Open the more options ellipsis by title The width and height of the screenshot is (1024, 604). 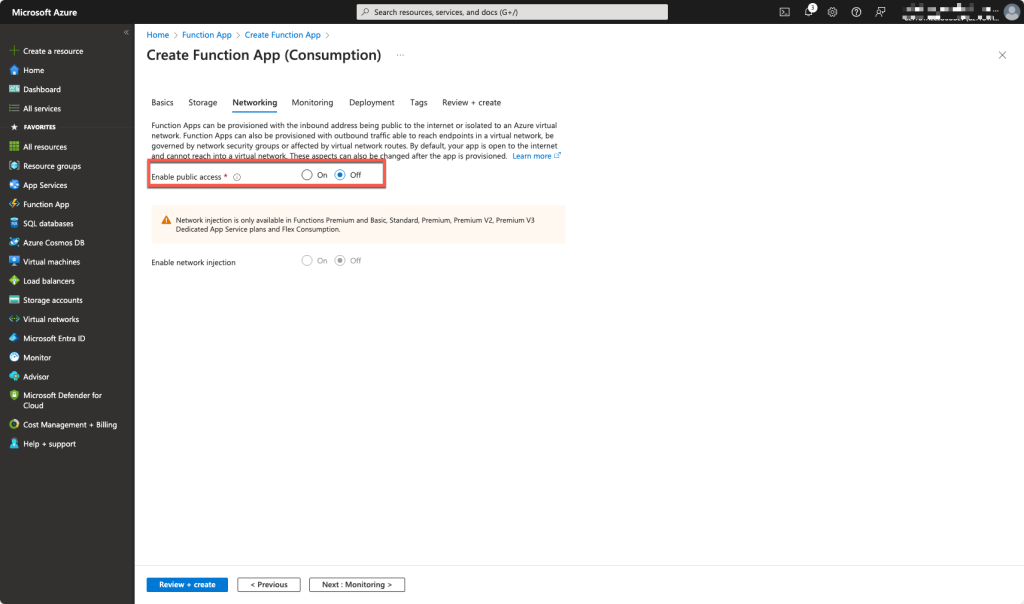click(400, 56)
